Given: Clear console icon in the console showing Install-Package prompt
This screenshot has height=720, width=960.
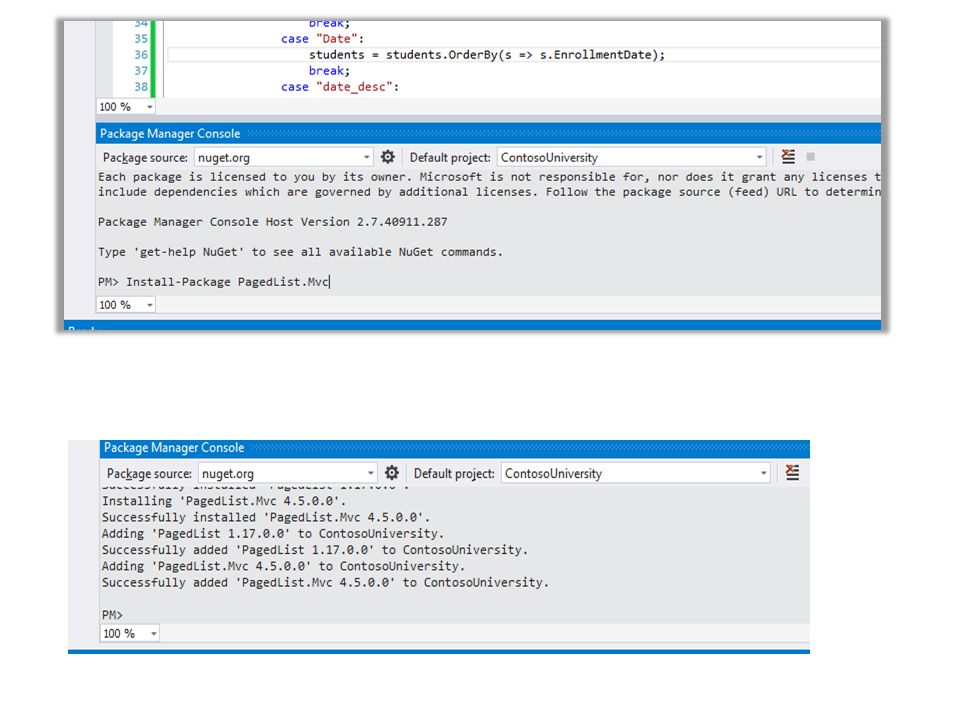Looking at the screenshot, I should [x=788, y=157].
